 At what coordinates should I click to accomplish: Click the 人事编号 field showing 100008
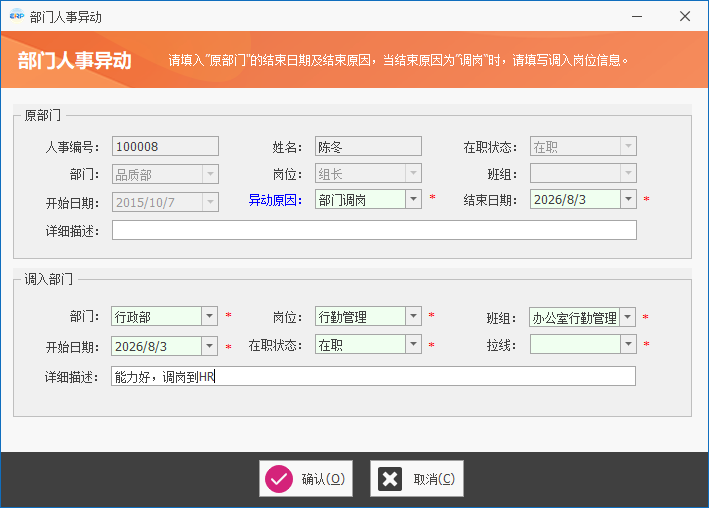pyautogui.click(x=165, y=146)
